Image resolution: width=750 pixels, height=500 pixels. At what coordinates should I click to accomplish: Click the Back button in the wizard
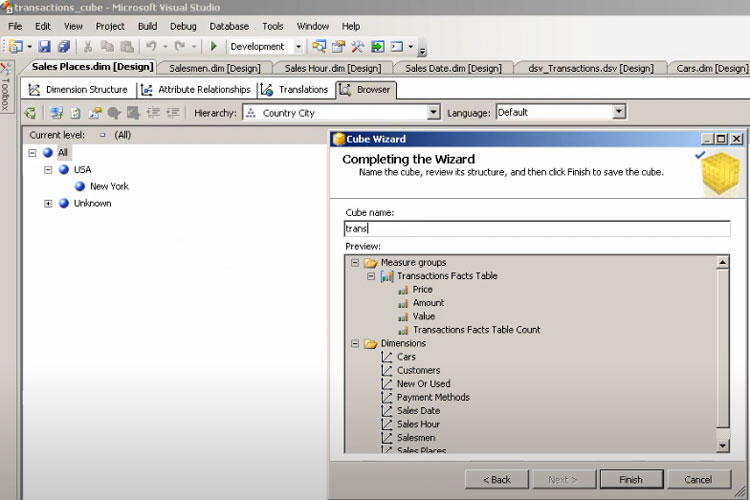click(x=496, y=479)
